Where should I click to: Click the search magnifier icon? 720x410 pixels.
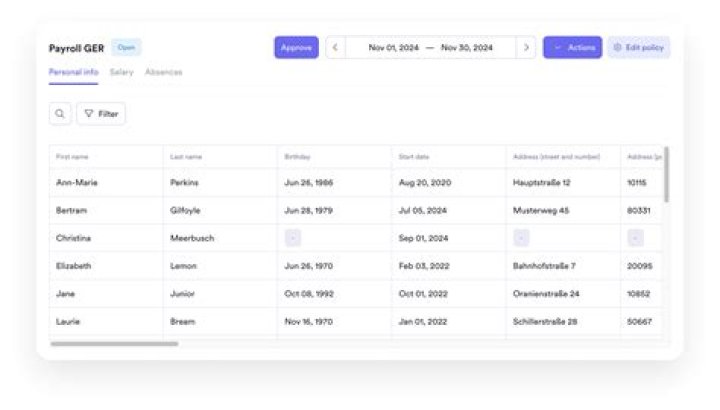(x=60, y=114)
